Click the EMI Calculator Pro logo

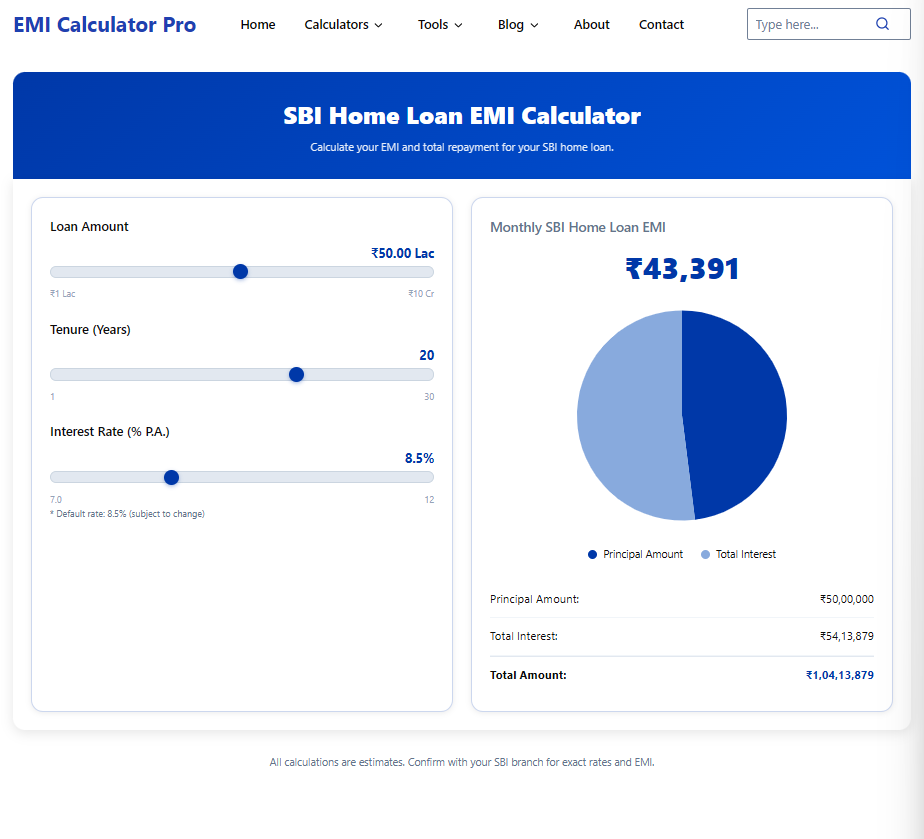[104, 24]
